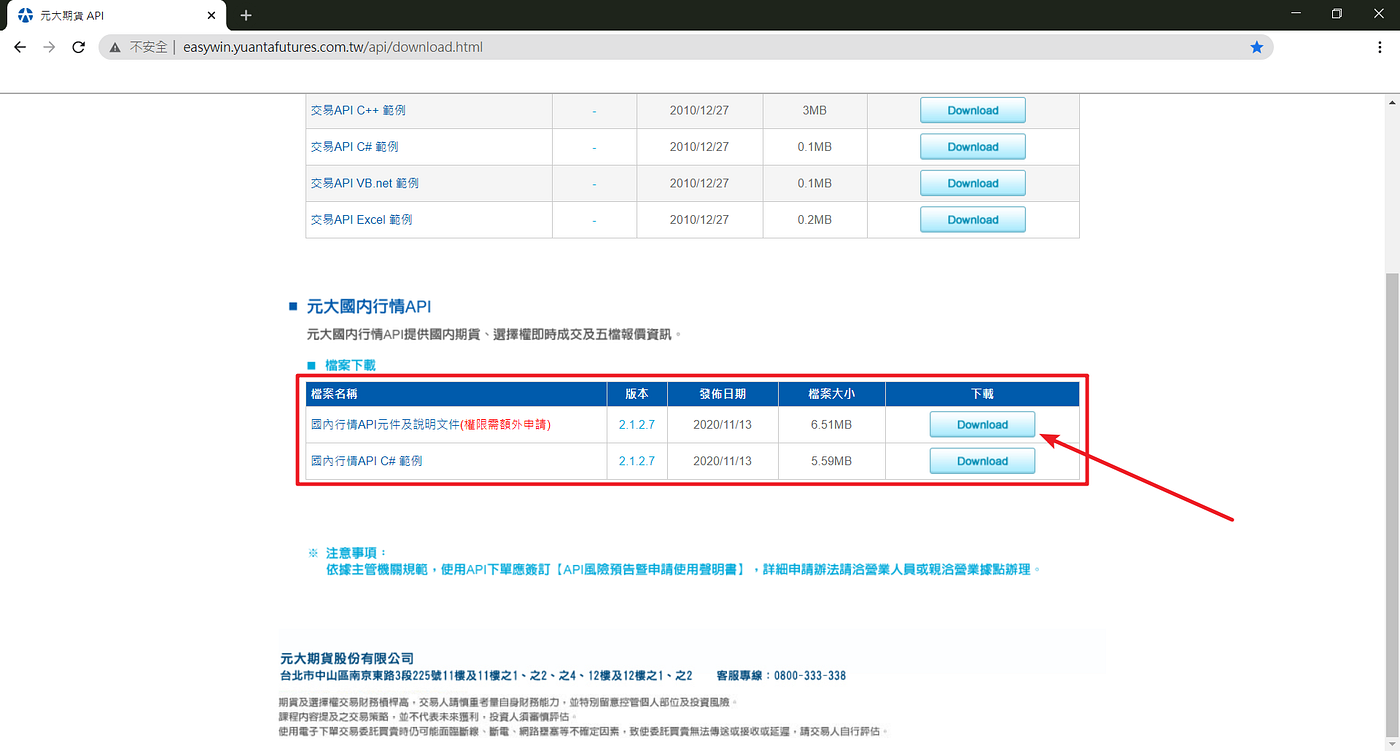1400x751 pixels.
Task: Download 國內行情API元件及說明文件
Action: pos(982,424)
